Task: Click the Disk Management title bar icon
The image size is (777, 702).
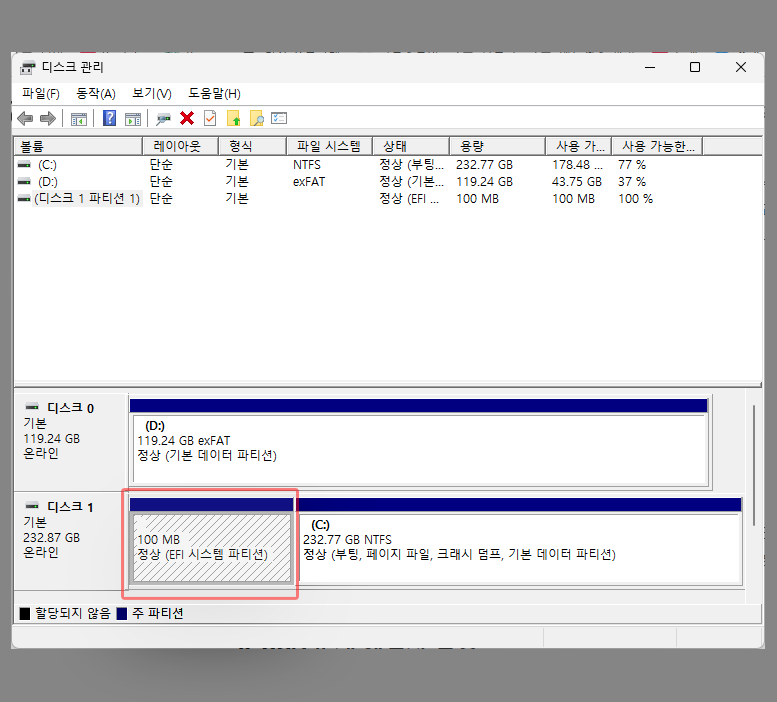Action: coord(28,67)
